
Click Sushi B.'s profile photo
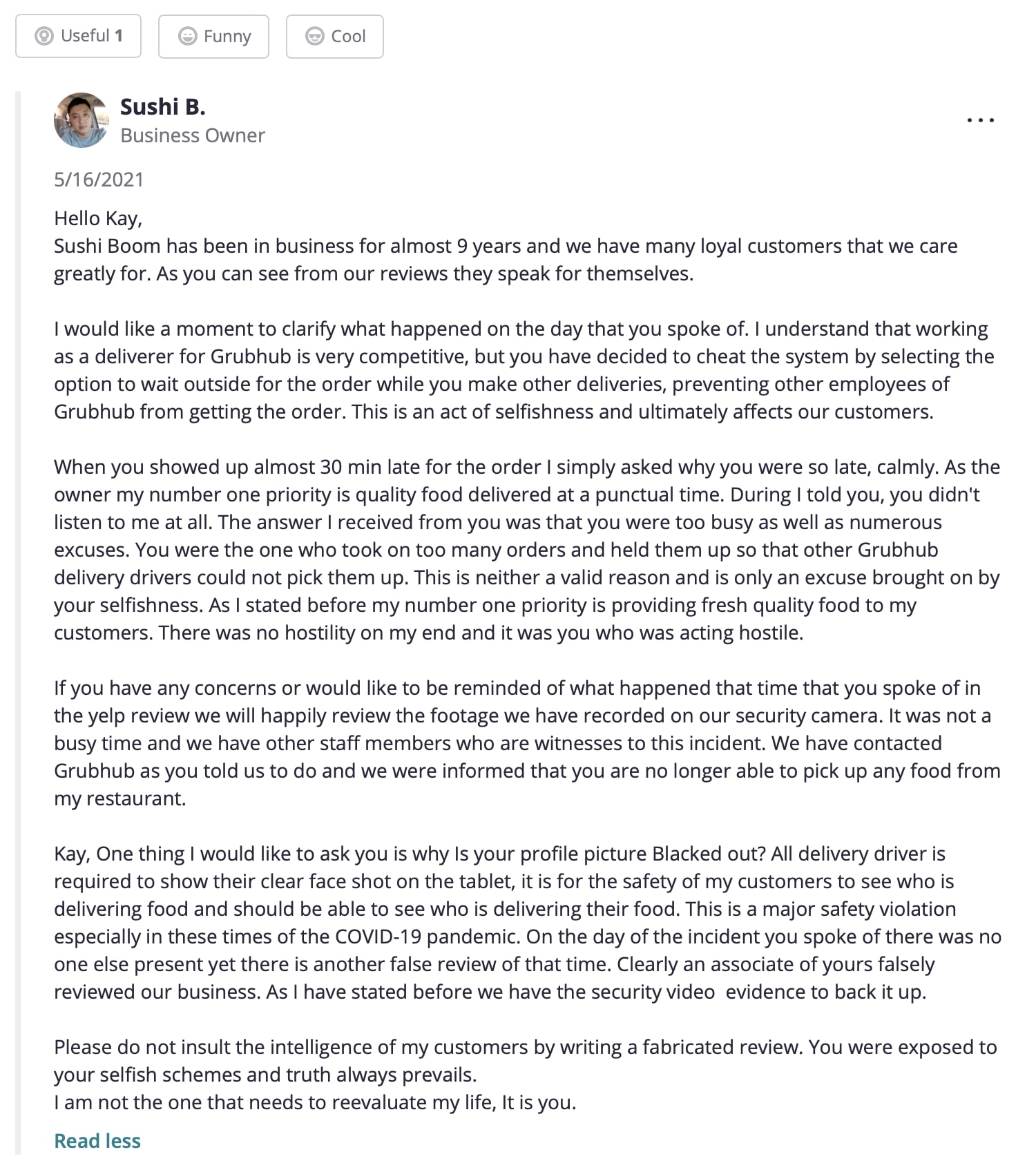click(x=81, y=120)
